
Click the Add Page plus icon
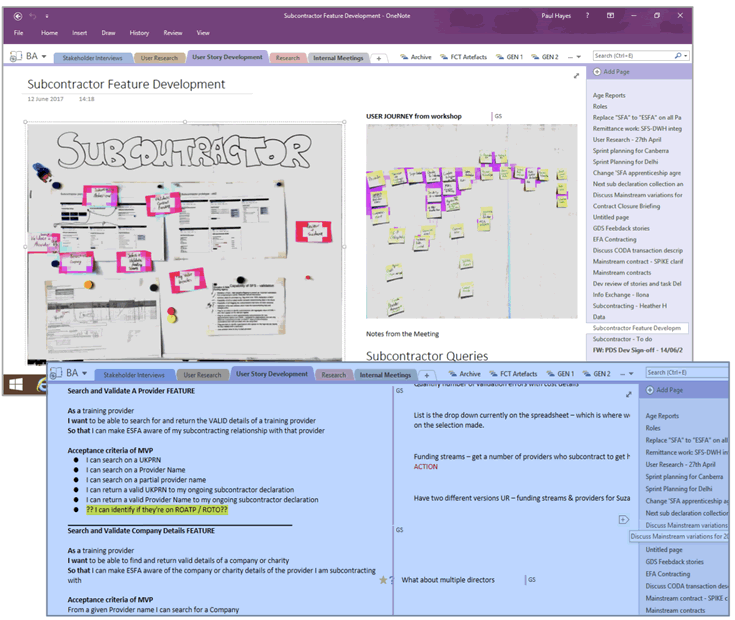point(597,73)
